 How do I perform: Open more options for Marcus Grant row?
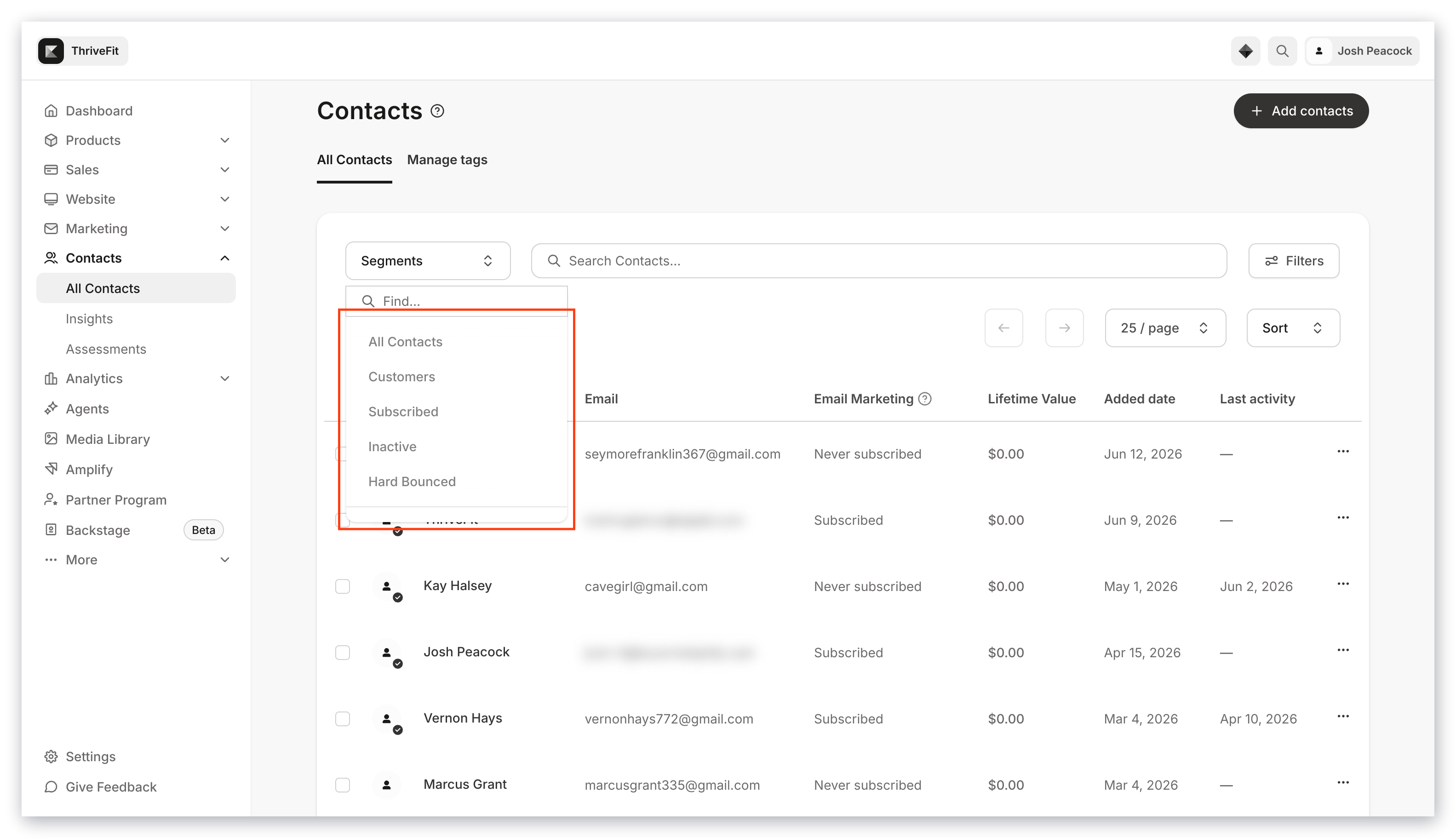point(1342,782)
